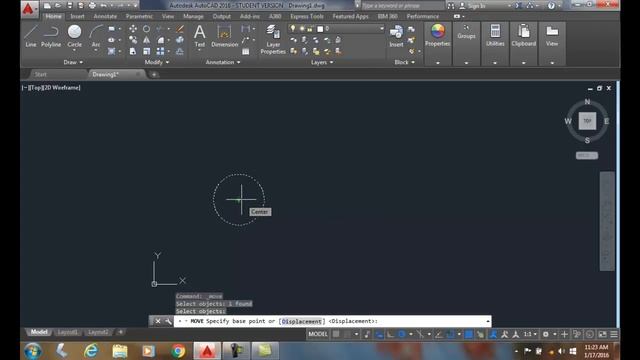Expand the Draw panel
Screen dimensions: 640x360
click(73, 62)
